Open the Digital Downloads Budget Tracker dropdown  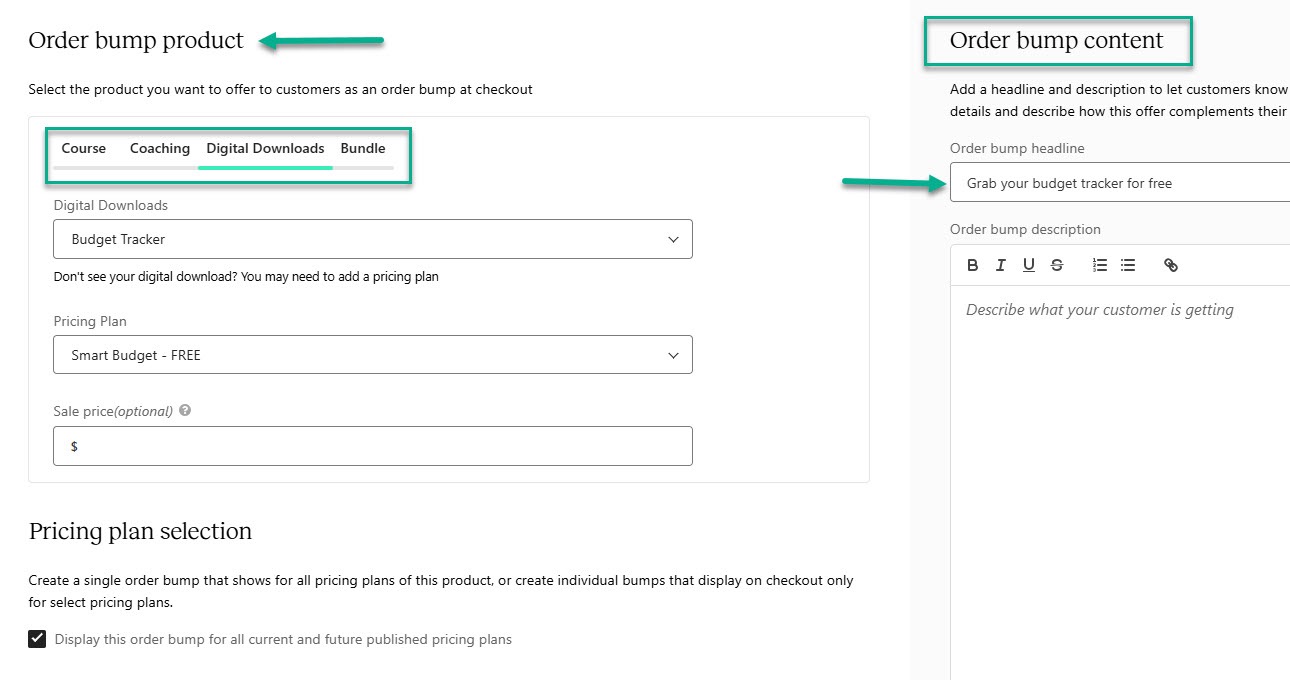tap(373, 240)
